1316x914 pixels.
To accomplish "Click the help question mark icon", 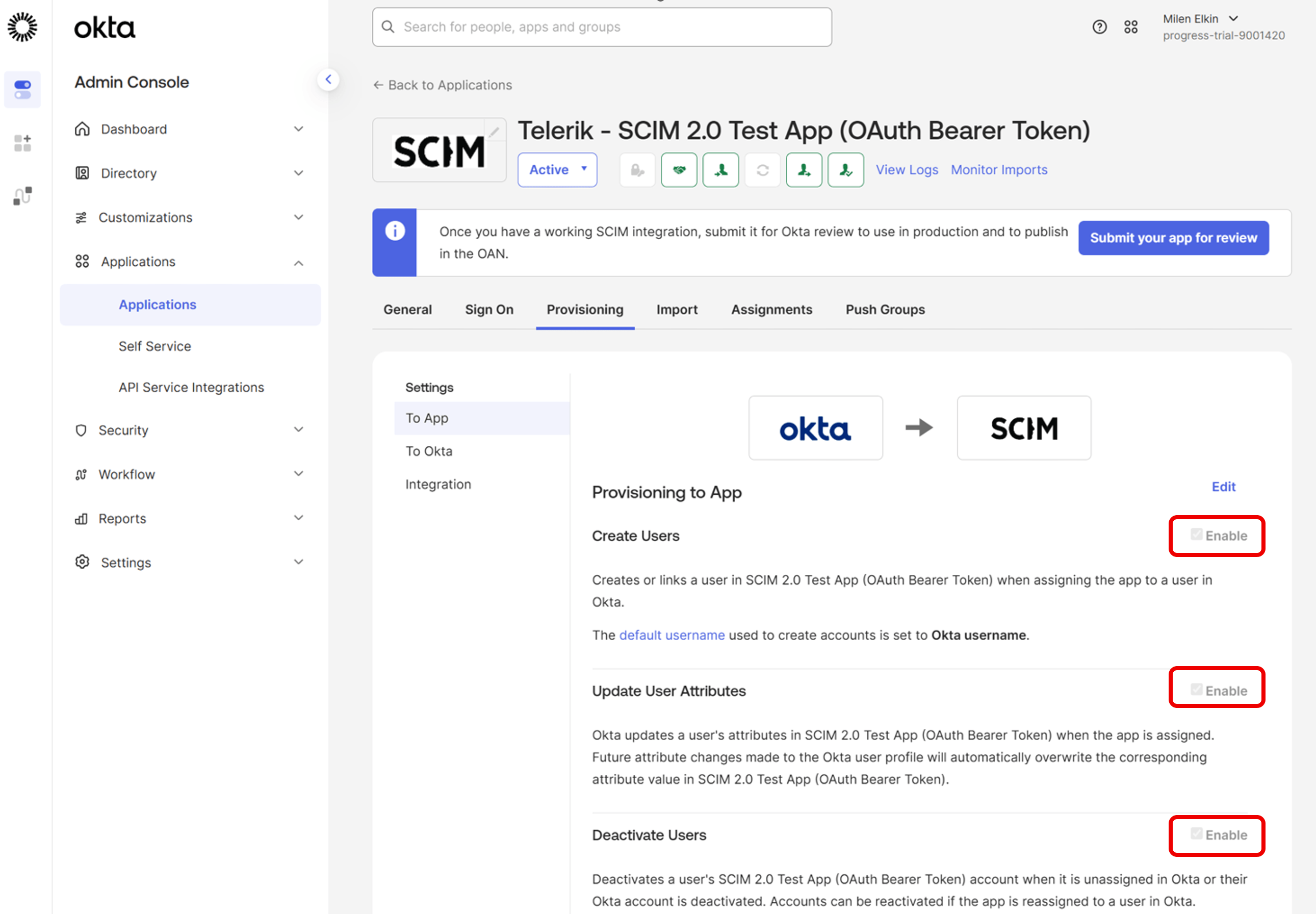I will [x=1099, y=27].
